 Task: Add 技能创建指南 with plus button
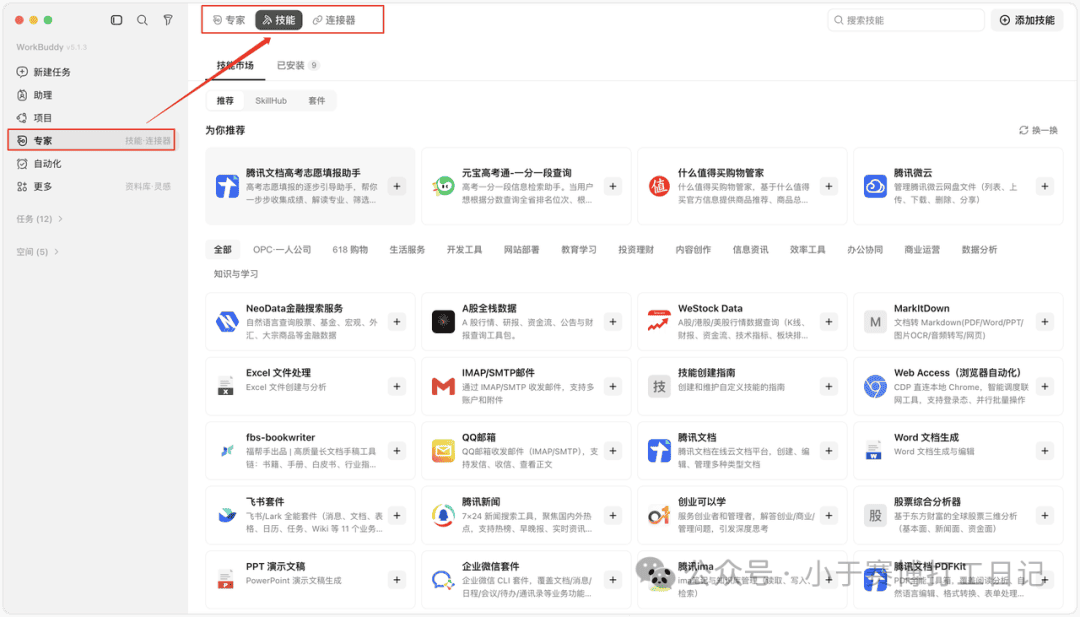click(x=829, y=386)
